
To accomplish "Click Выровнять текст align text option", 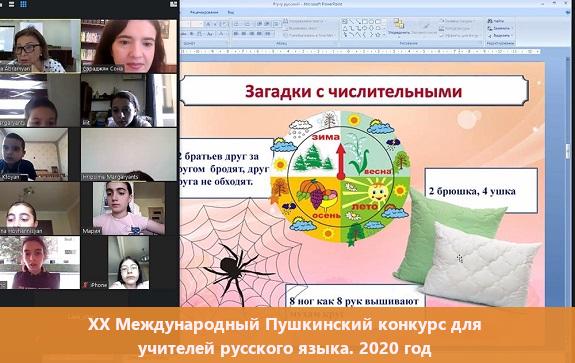I will pyautogui.click(x=301, y=28).
